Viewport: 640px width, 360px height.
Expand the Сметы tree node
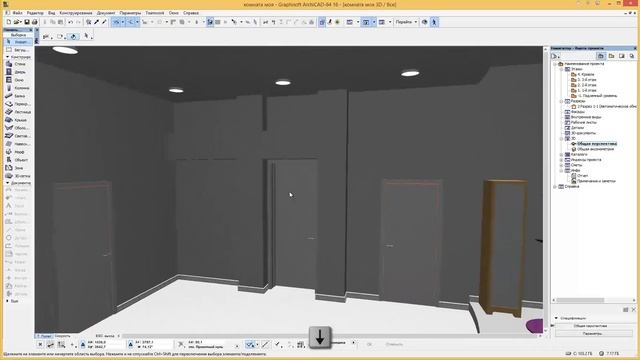[561, 165]
